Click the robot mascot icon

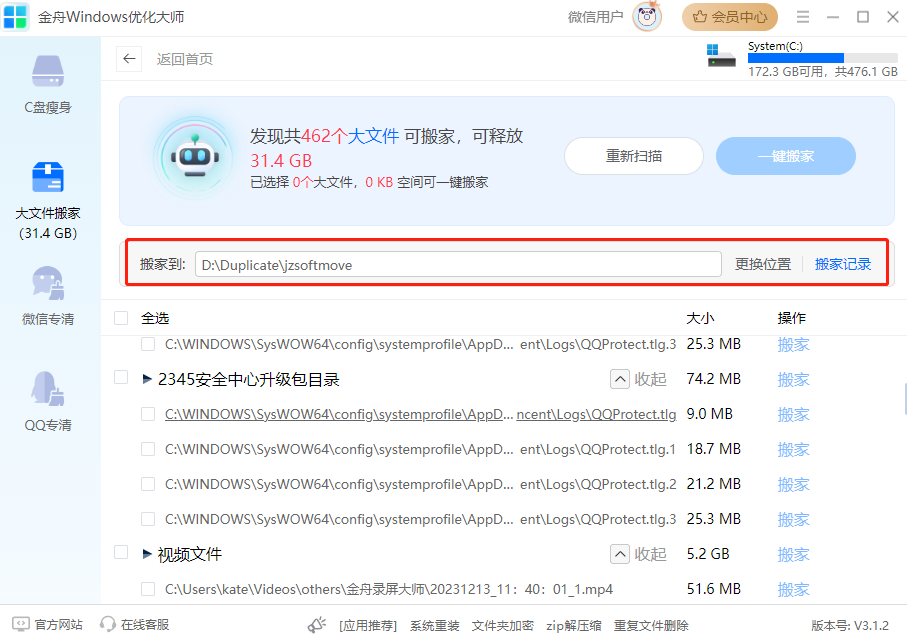pyautogui.click(x=195, y=157)
